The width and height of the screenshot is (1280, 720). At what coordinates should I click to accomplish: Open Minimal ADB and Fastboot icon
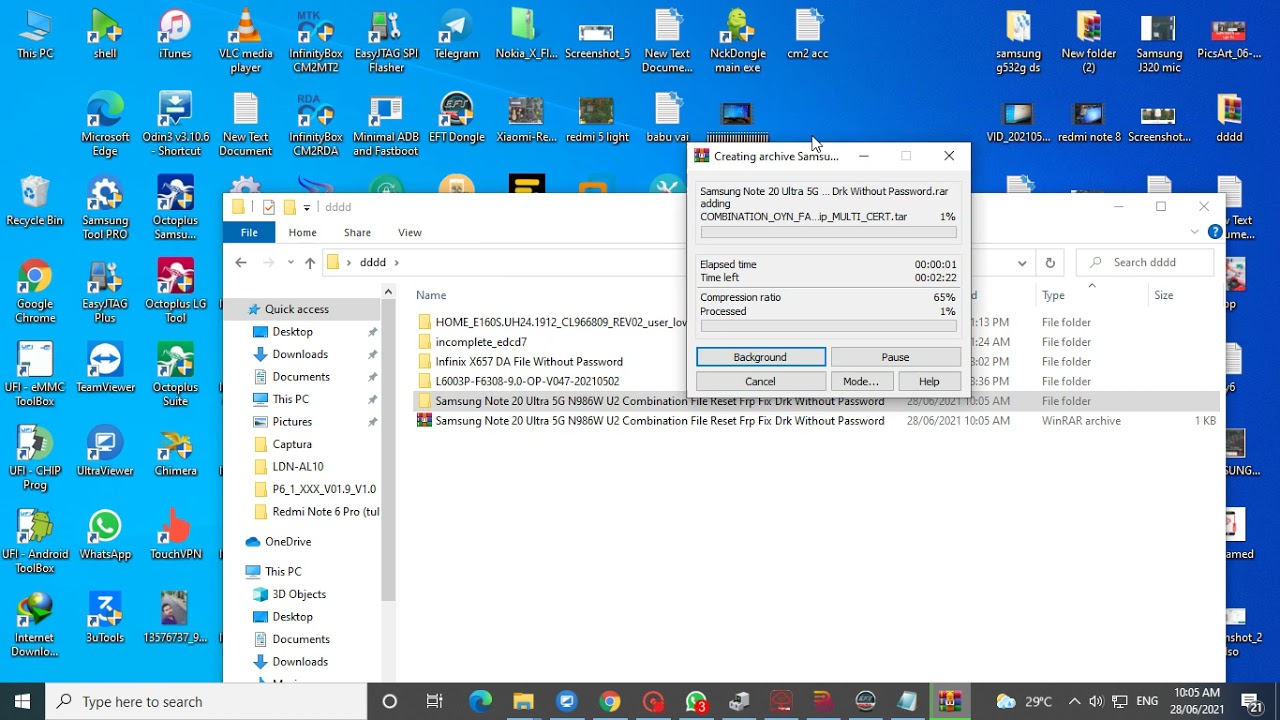[386, 125]
